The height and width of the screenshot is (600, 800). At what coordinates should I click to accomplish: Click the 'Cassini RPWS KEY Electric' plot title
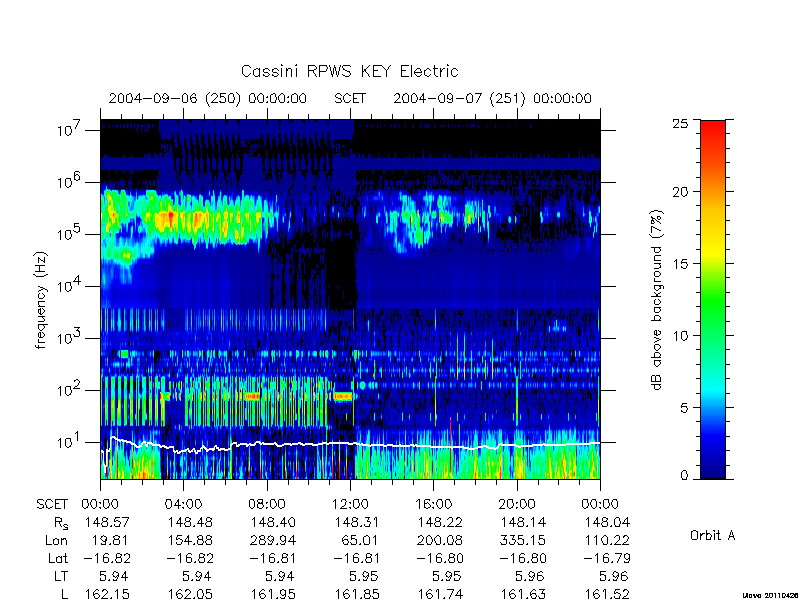[349, 71]
